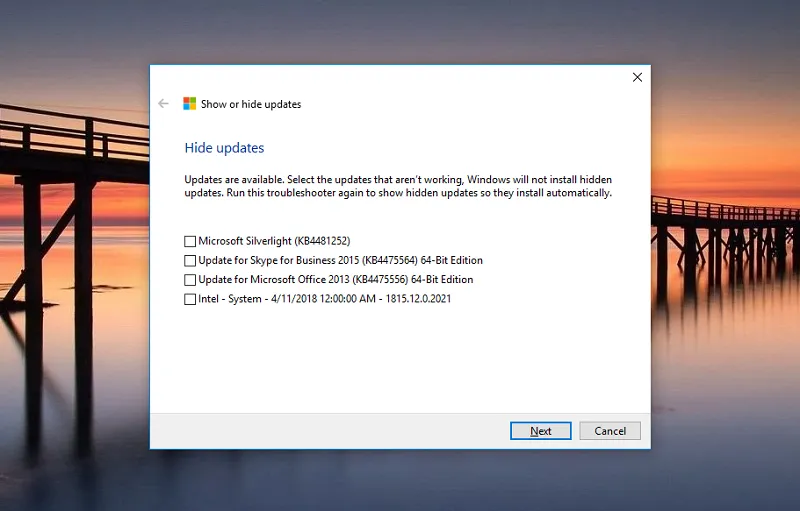This screenshot has width=800, height=511.
Task: Click the 'Update for Skype for Business 2015' label
Action: (x=340, y=260)
